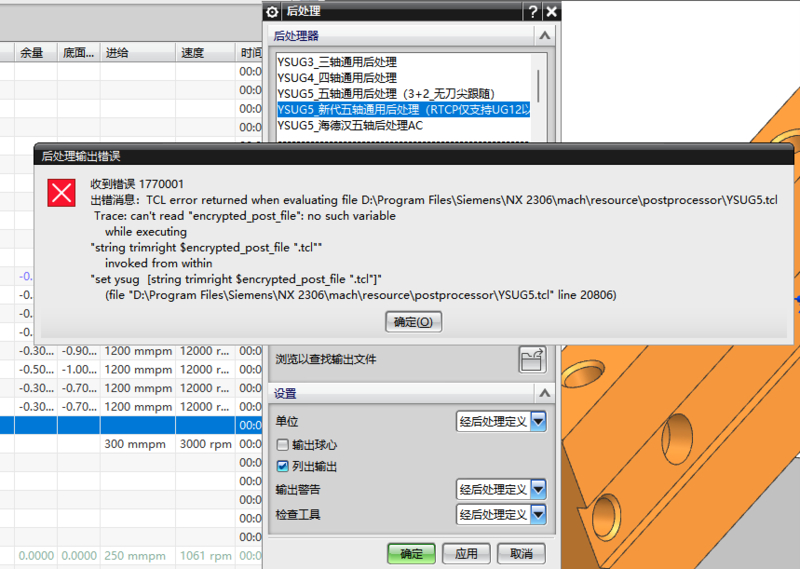Click the 速度 column header

click(205, 53)
